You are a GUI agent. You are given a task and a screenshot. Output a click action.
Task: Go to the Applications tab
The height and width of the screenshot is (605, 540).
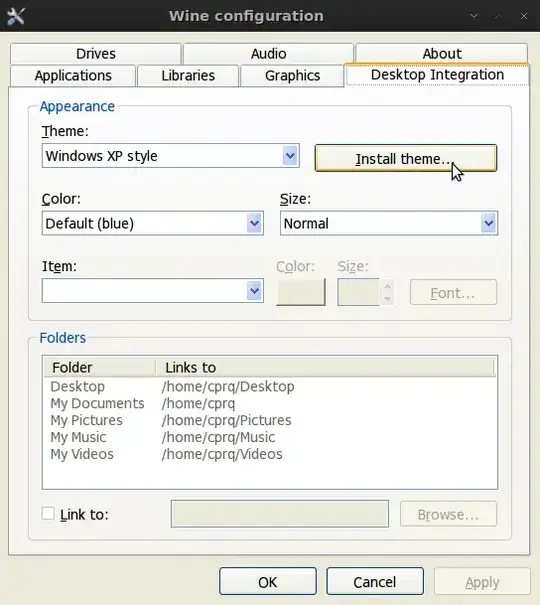coord(73,76)
